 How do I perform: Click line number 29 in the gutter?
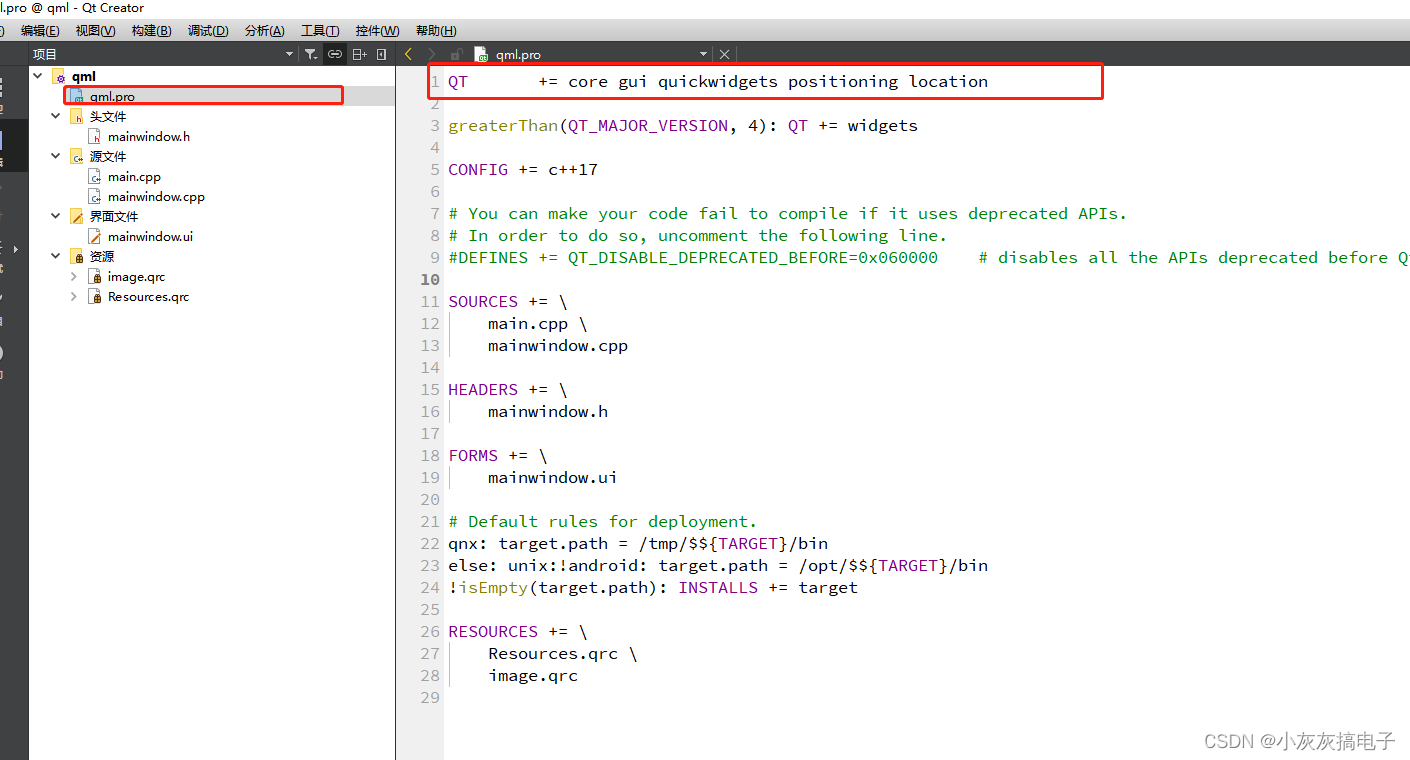pyautogui.click(x=430, y=698)
